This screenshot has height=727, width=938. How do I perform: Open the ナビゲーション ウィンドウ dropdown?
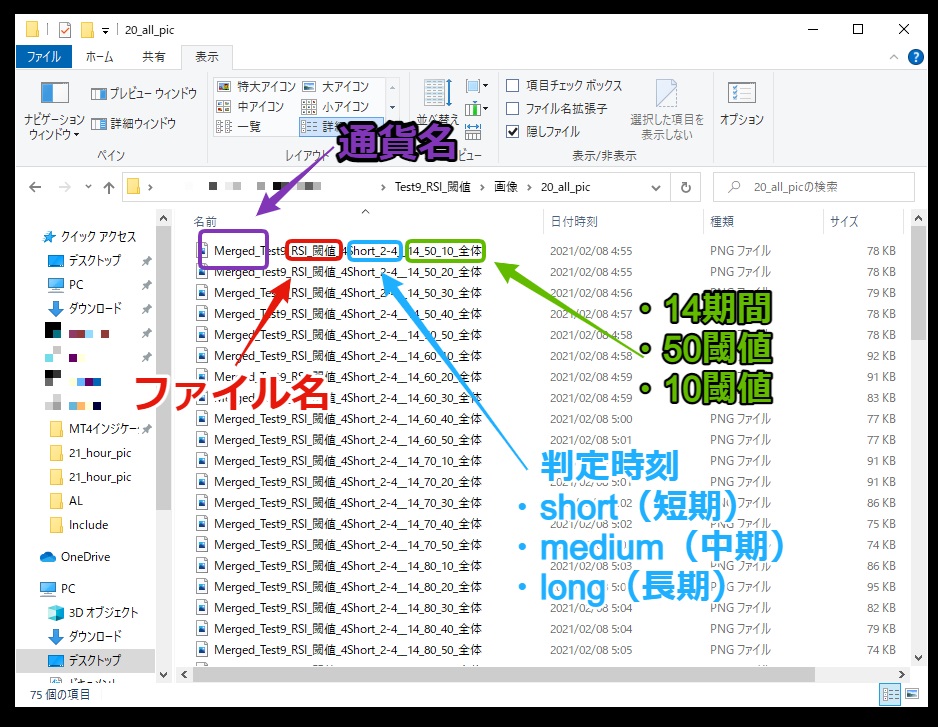click(54, 111)
